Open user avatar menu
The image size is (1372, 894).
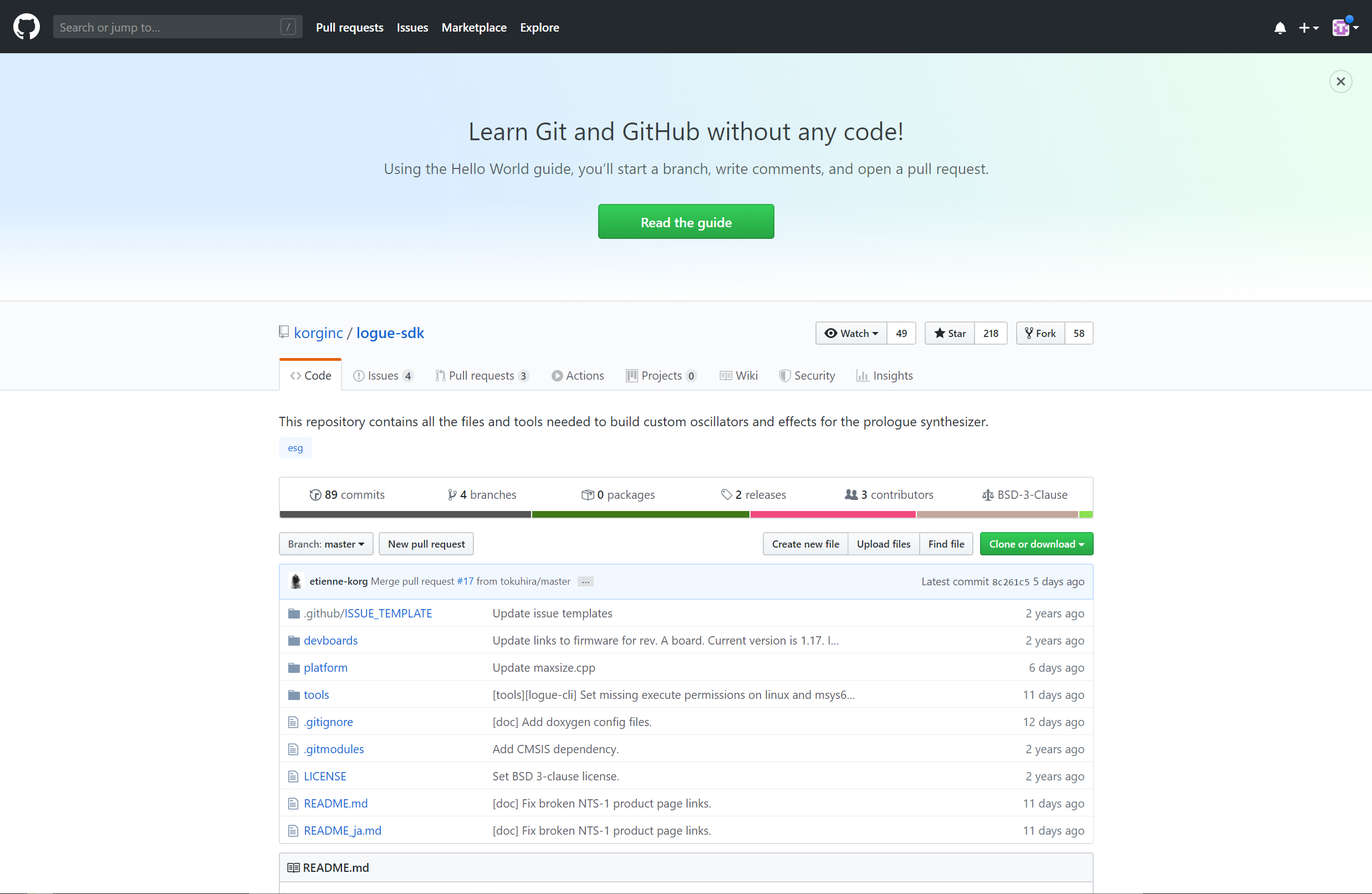coord(1345,28)
